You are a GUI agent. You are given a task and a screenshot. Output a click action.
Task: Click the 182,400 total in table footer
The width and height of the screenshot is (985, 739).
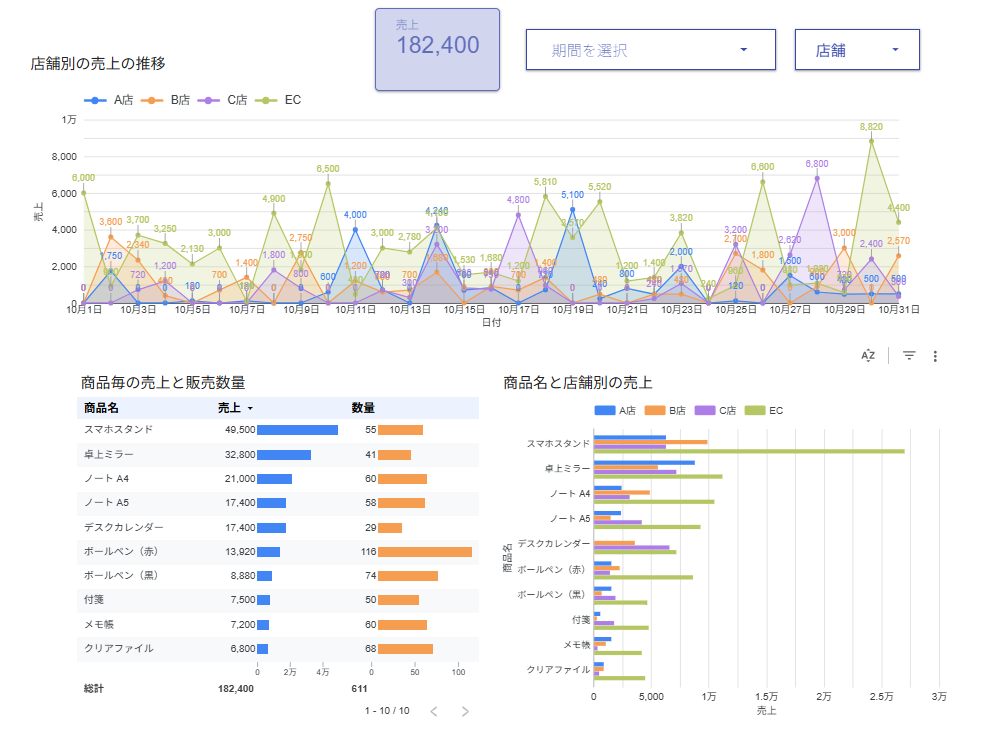pos(236,689)
